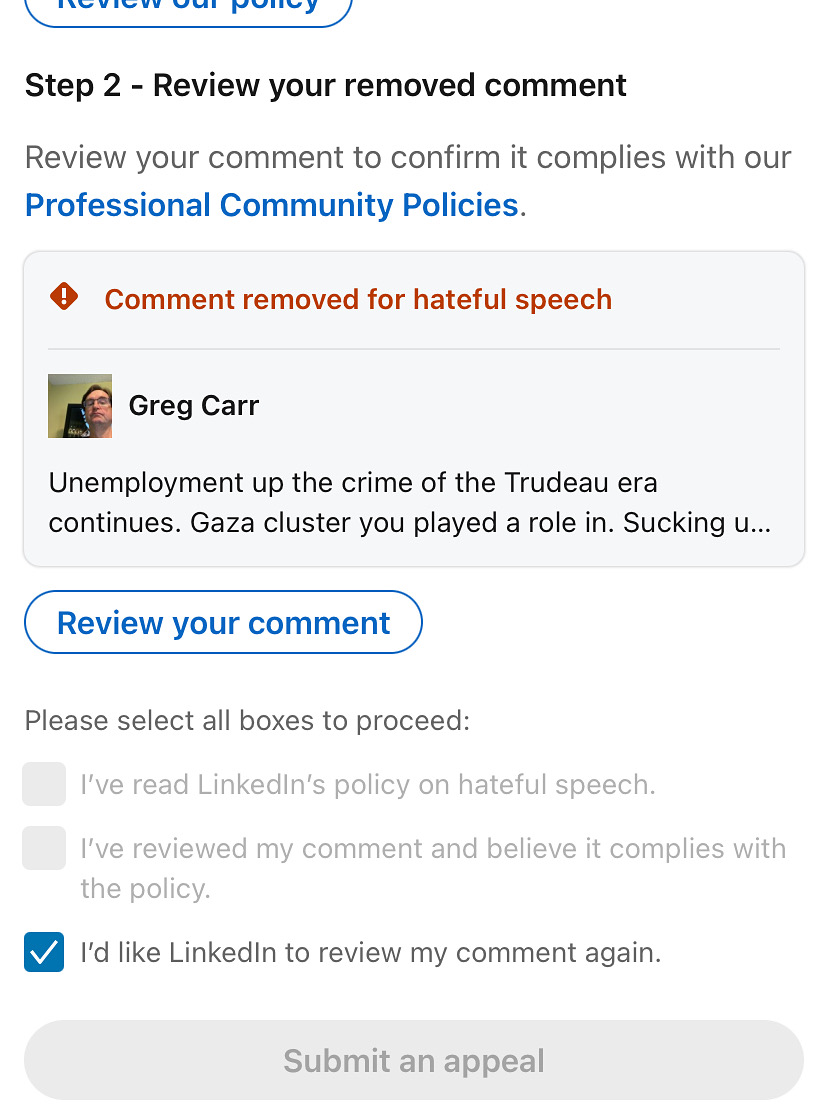Tap the "I'd like LinkedIn to review" label
This screenshot has width=828, height=1104.
point(370,953)
